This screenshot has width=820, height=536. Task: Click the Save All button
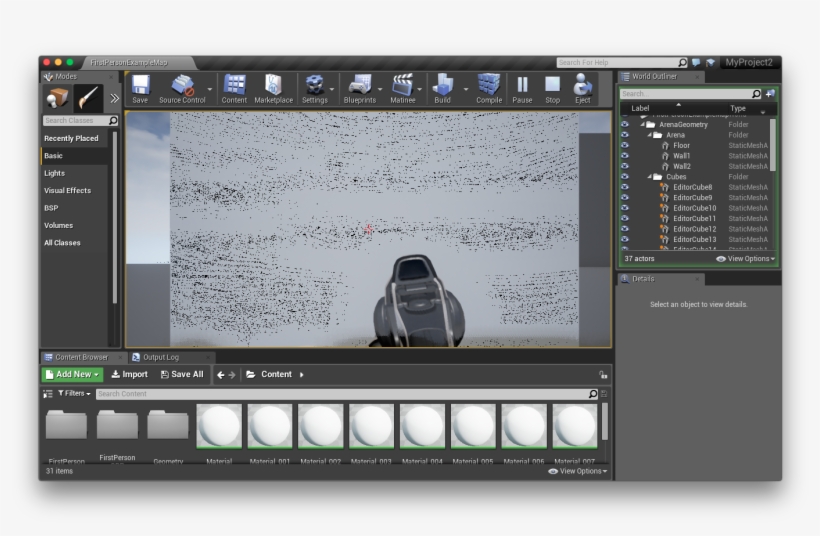182,374
